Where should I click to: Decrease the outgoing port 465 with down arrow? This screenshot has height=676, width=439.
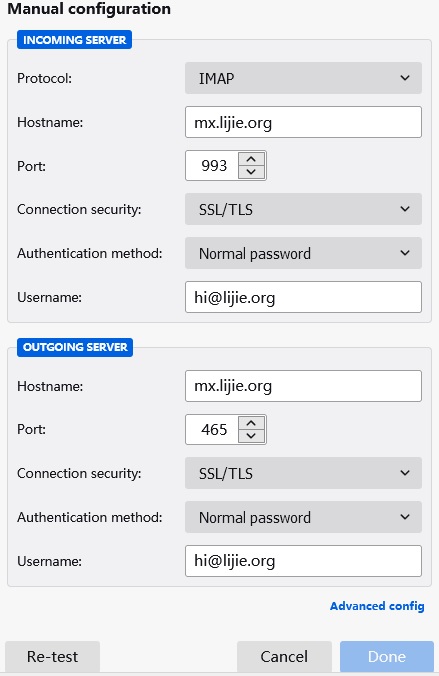click(251, 436)
